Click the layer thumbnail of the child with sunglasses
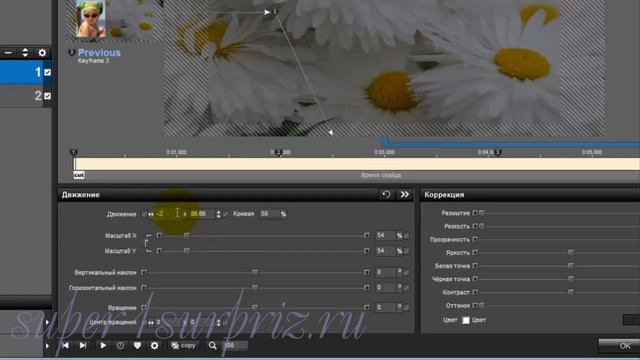 click(x=91, y=19)
